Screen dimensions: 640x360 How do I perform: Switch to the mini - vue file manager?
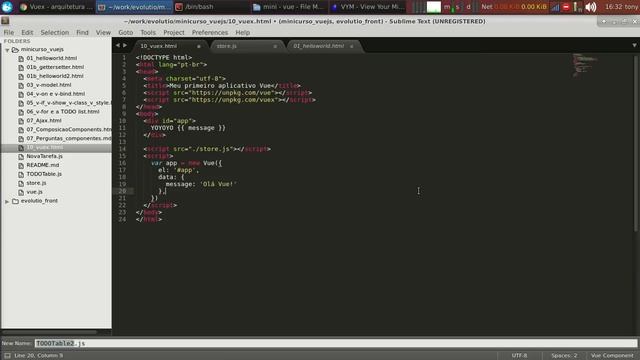pos(288,7)
